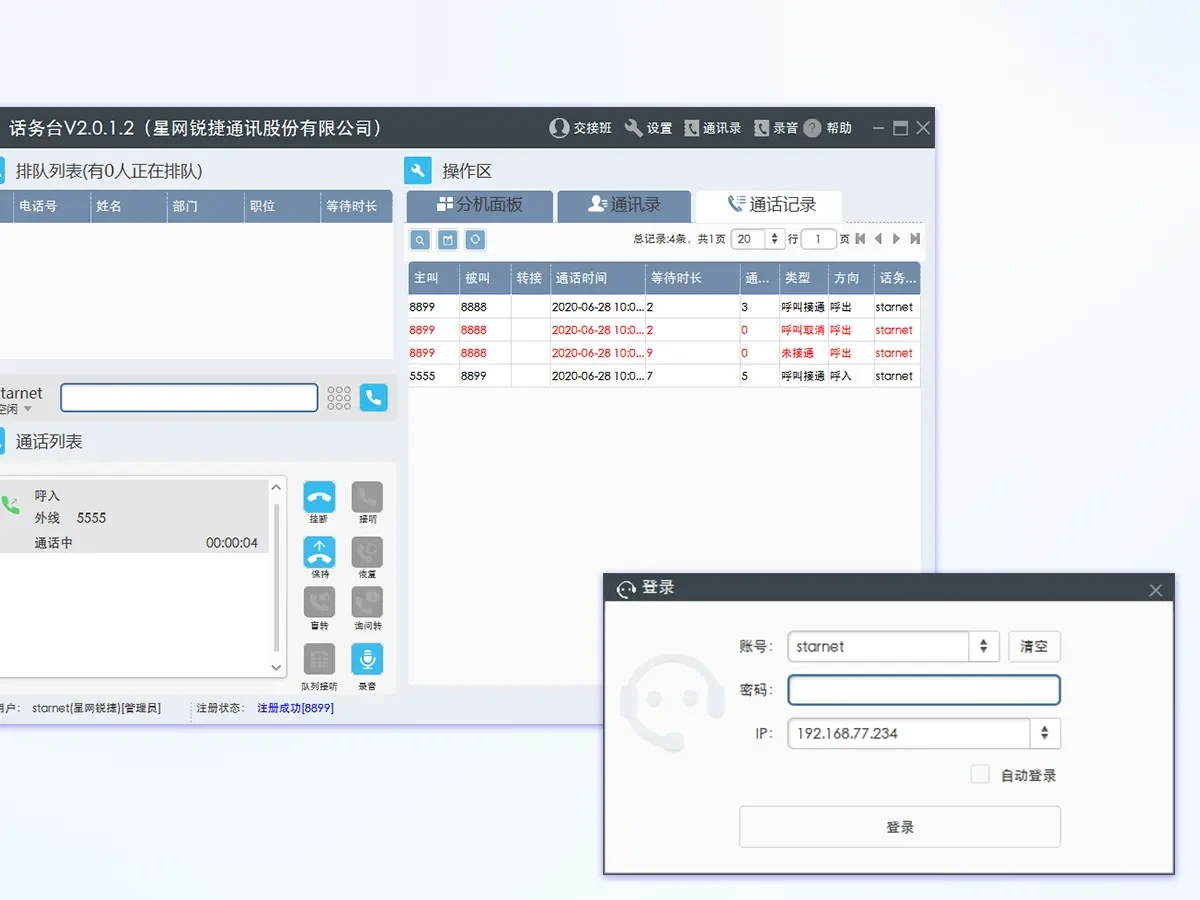Switch to the 通话记录 tab

coord(769,206)
